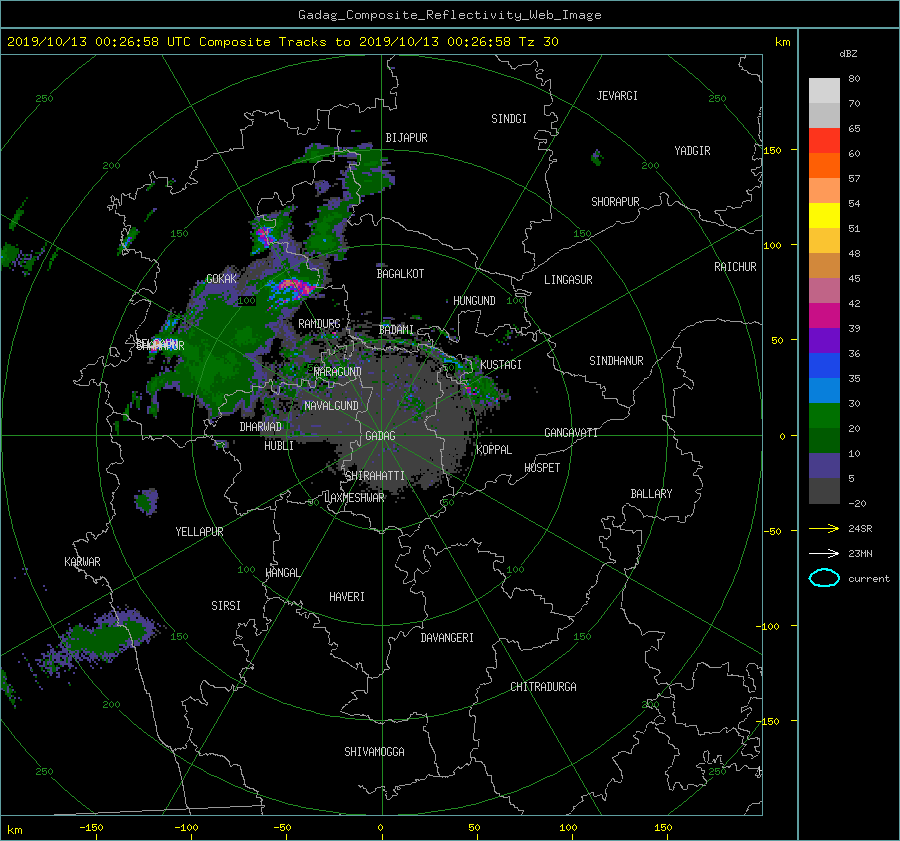
Task: Click the YELLAPUR city label
Action: coord(199,532)
